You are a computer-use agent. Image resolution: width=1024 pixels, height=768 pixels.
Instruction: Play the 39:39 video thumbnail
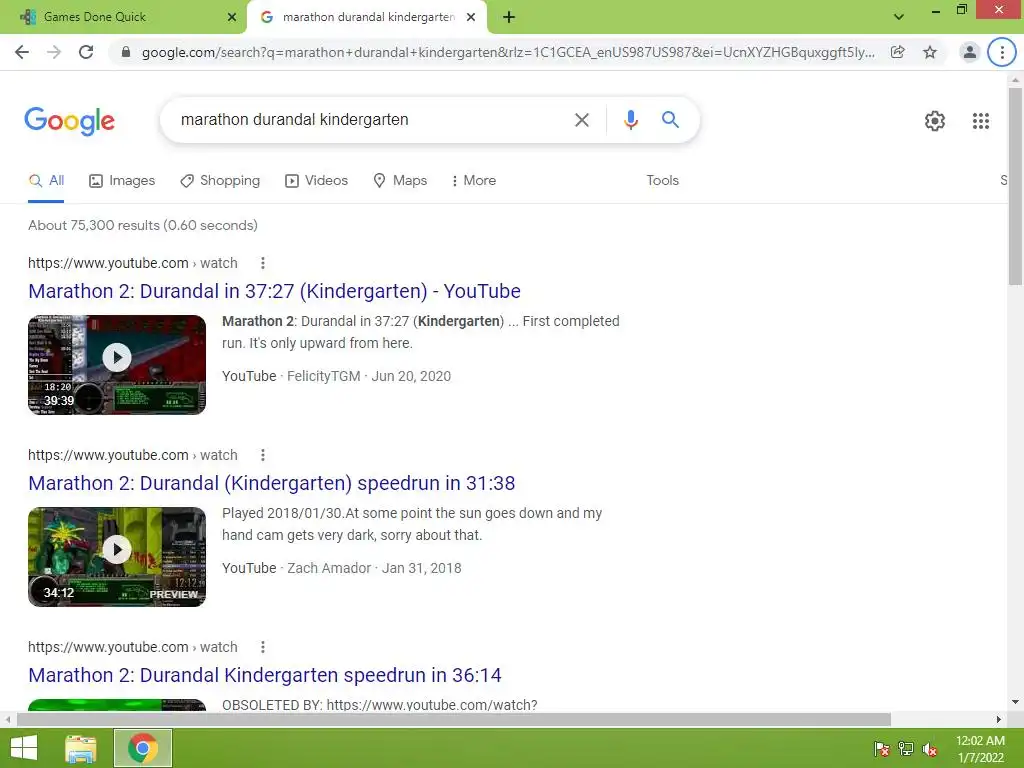(117, 364)
